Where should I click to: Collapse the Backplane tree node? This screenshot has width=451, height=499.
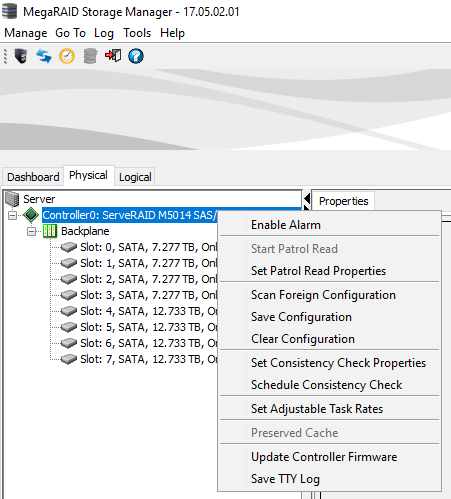(31, 231)
